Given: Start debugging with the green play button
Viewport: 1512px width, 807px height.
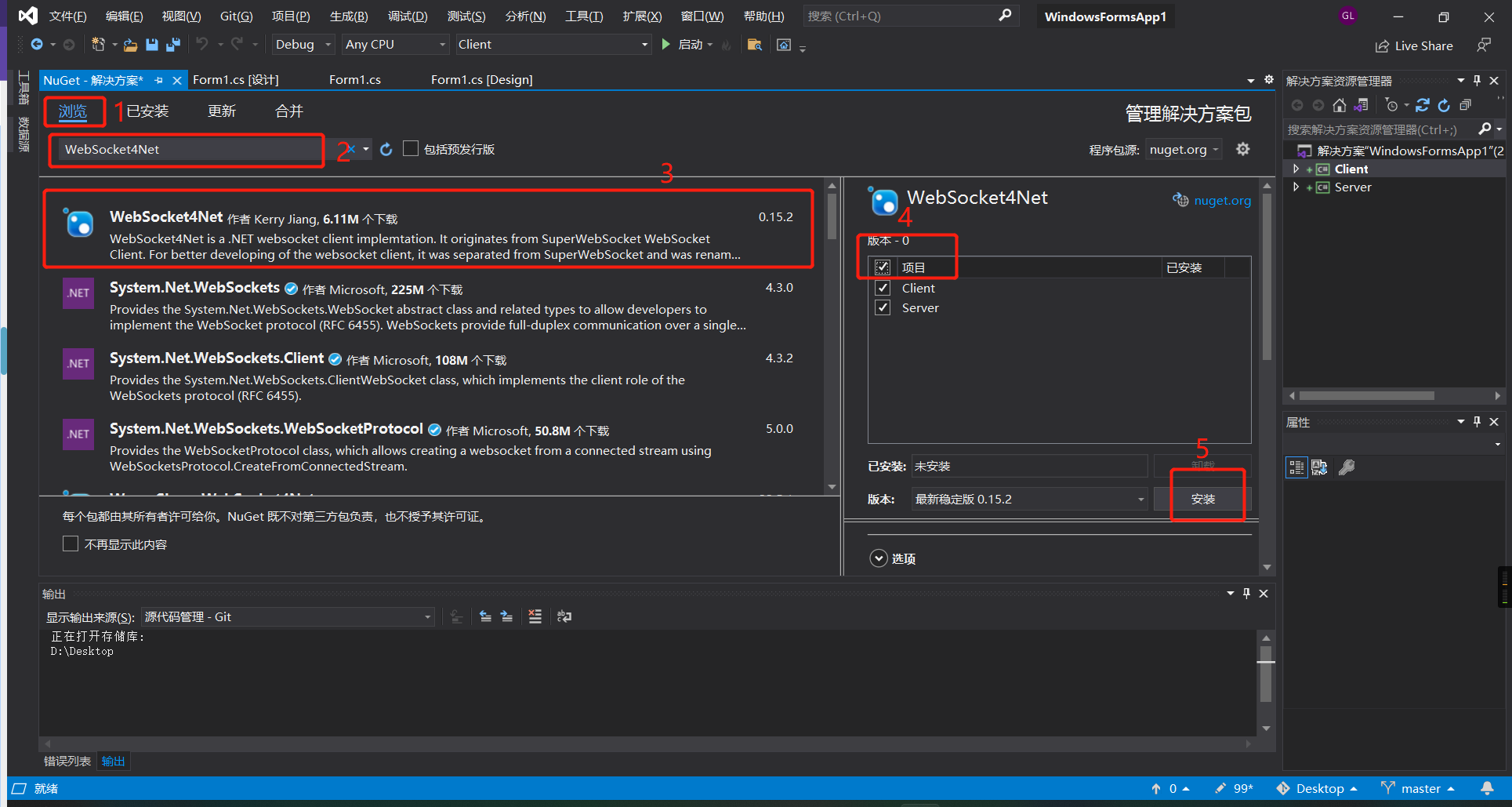Looking at the screenshot, I should pyautogui.click(x=665, y=45).
